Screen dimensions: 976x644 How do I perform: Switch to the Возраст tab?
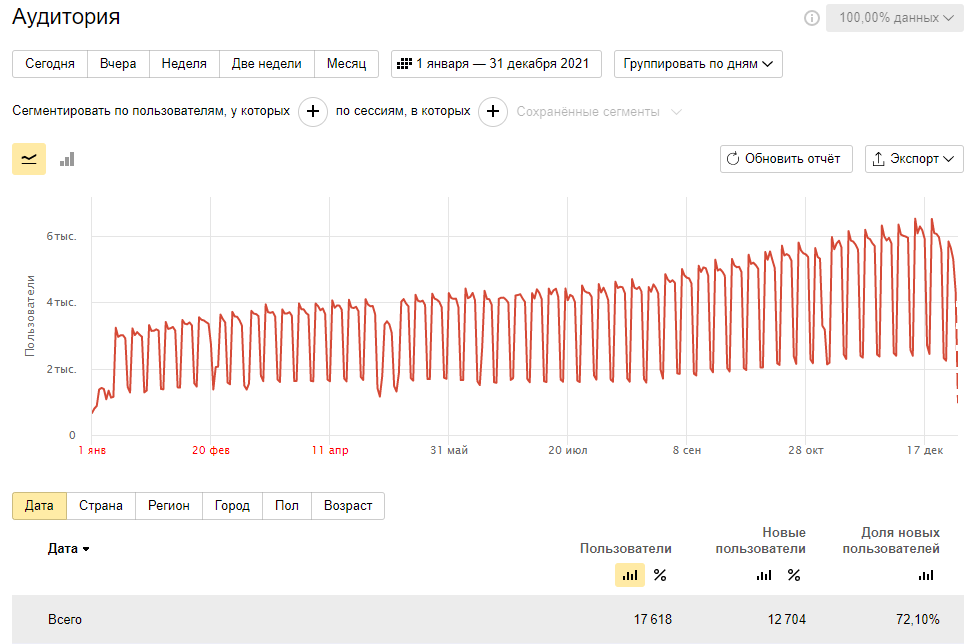point(348,506)
